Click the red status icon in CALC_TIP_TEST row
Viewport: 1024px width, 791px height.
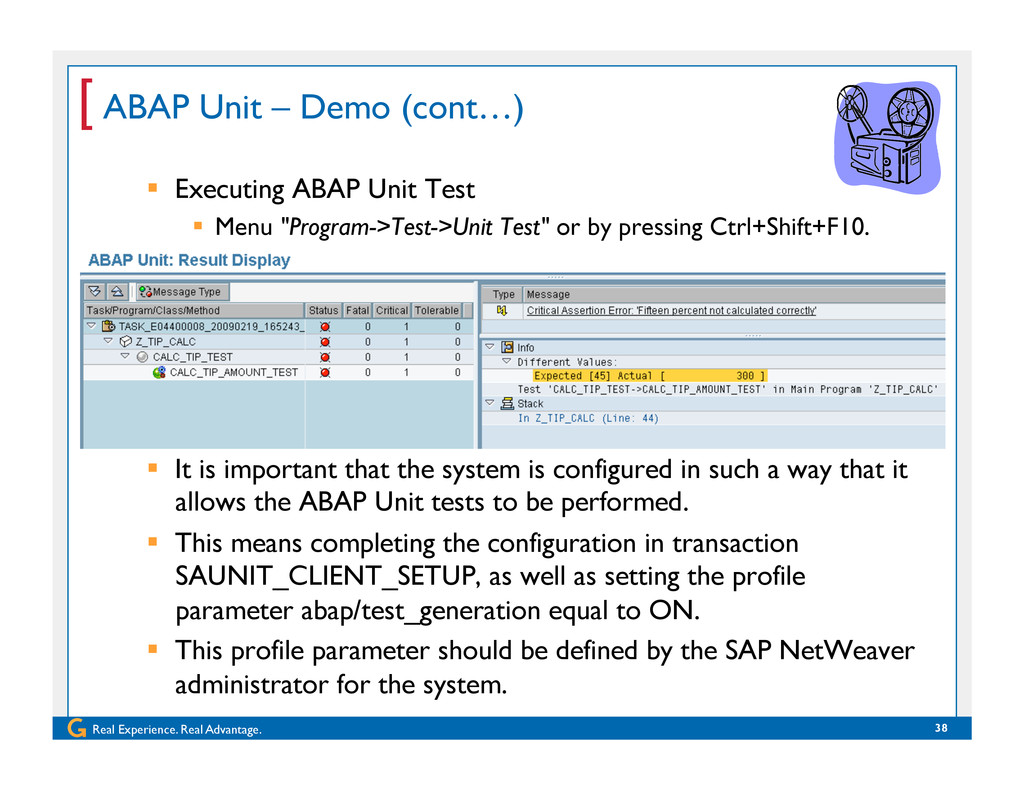click(325, 357)
